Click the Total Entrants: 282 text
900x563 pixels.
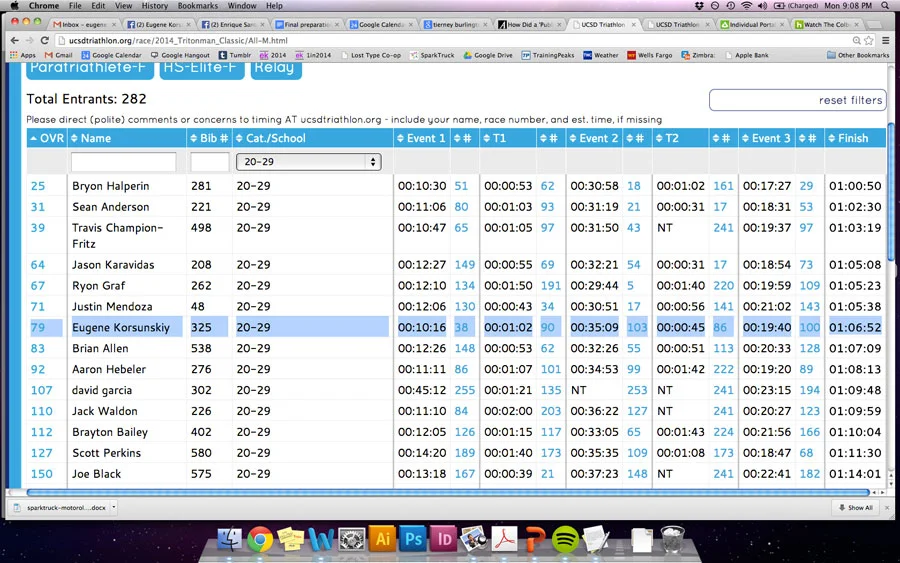click(86, 99)
